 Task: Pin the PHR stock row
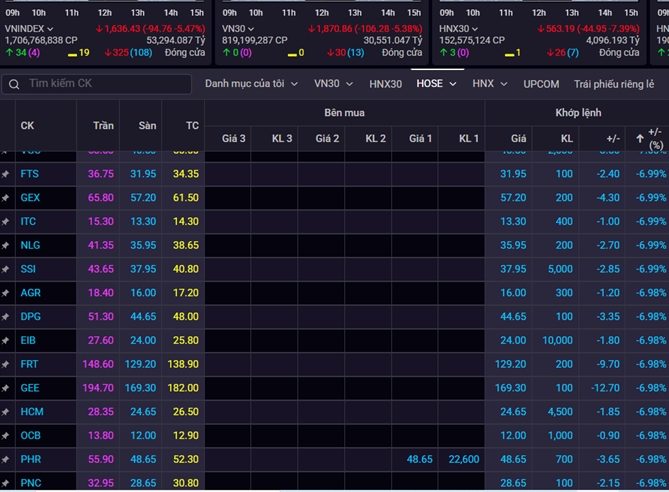(x=6, y=458)
